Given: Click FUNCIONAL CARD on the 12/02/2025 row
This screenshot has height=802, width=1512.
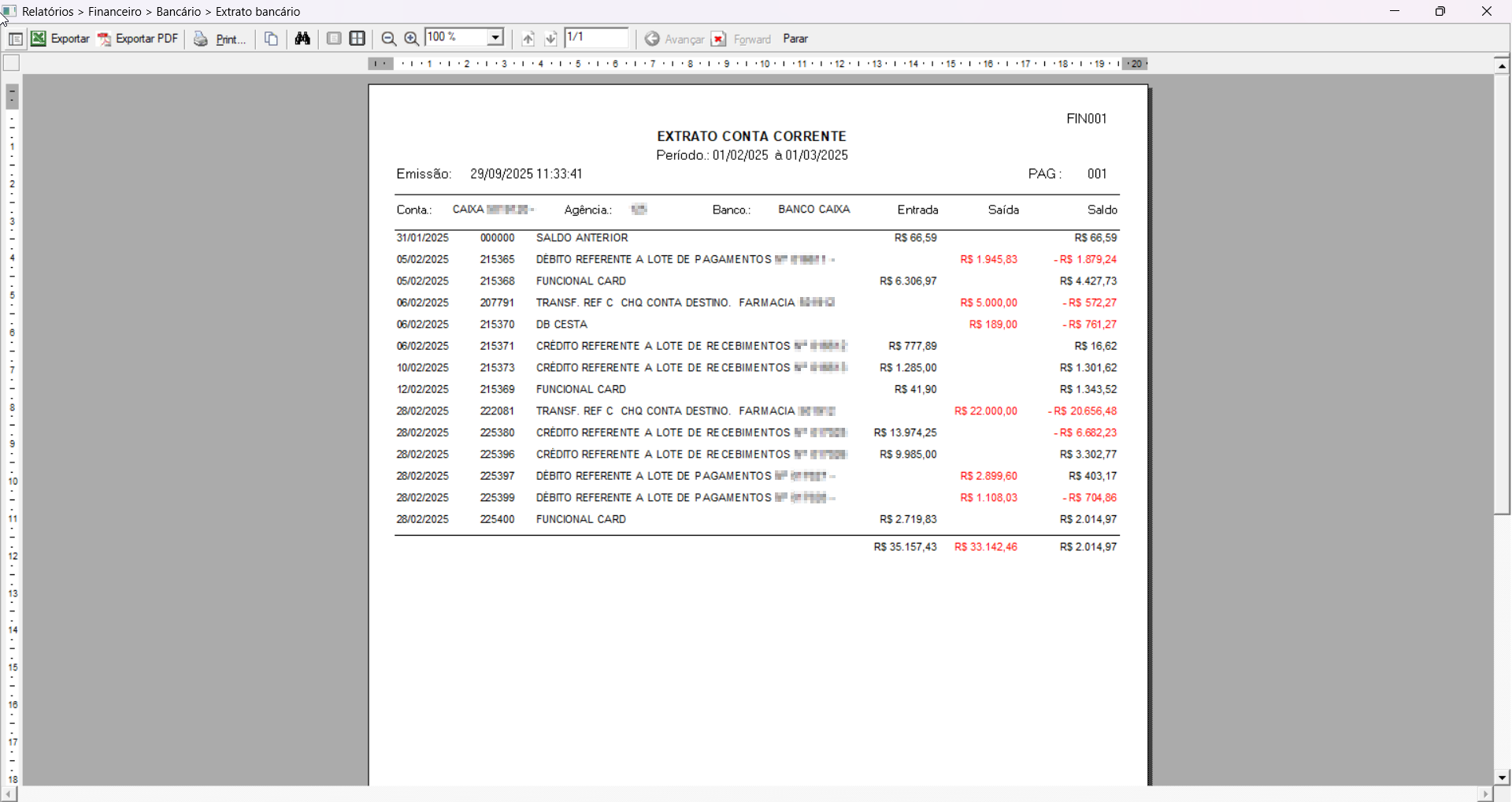Looking at the screenshot, I should [582, 390].
